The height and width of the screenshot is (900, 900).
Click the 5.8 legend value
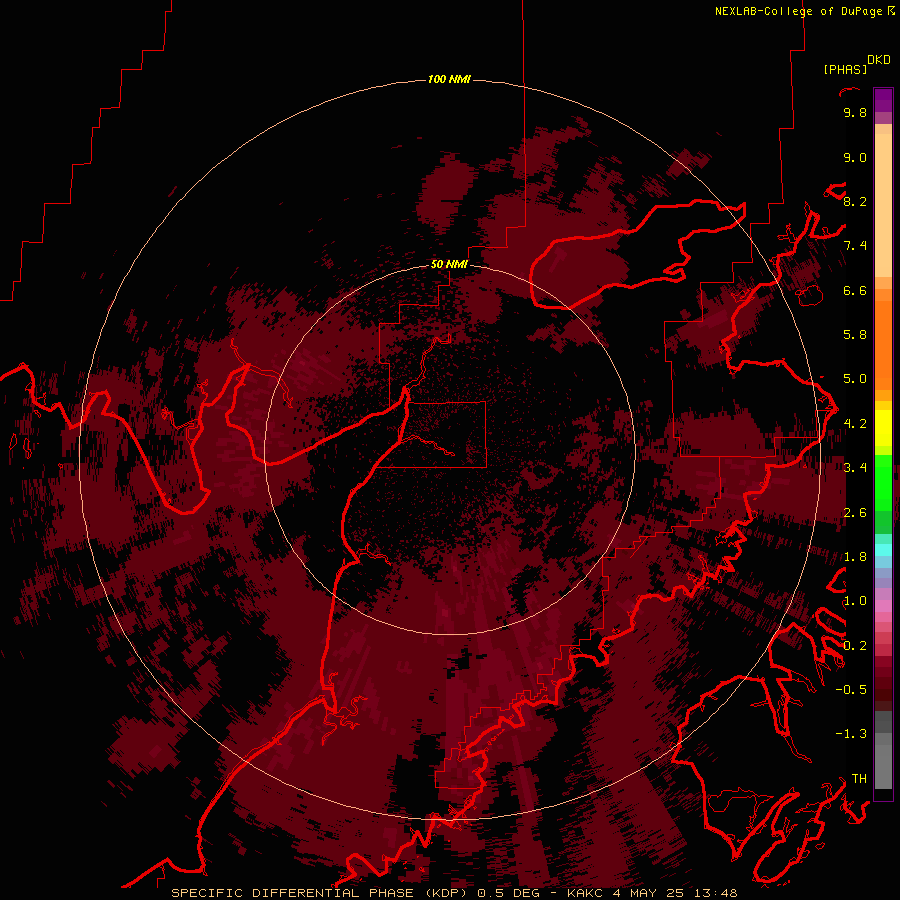(855, 335)
